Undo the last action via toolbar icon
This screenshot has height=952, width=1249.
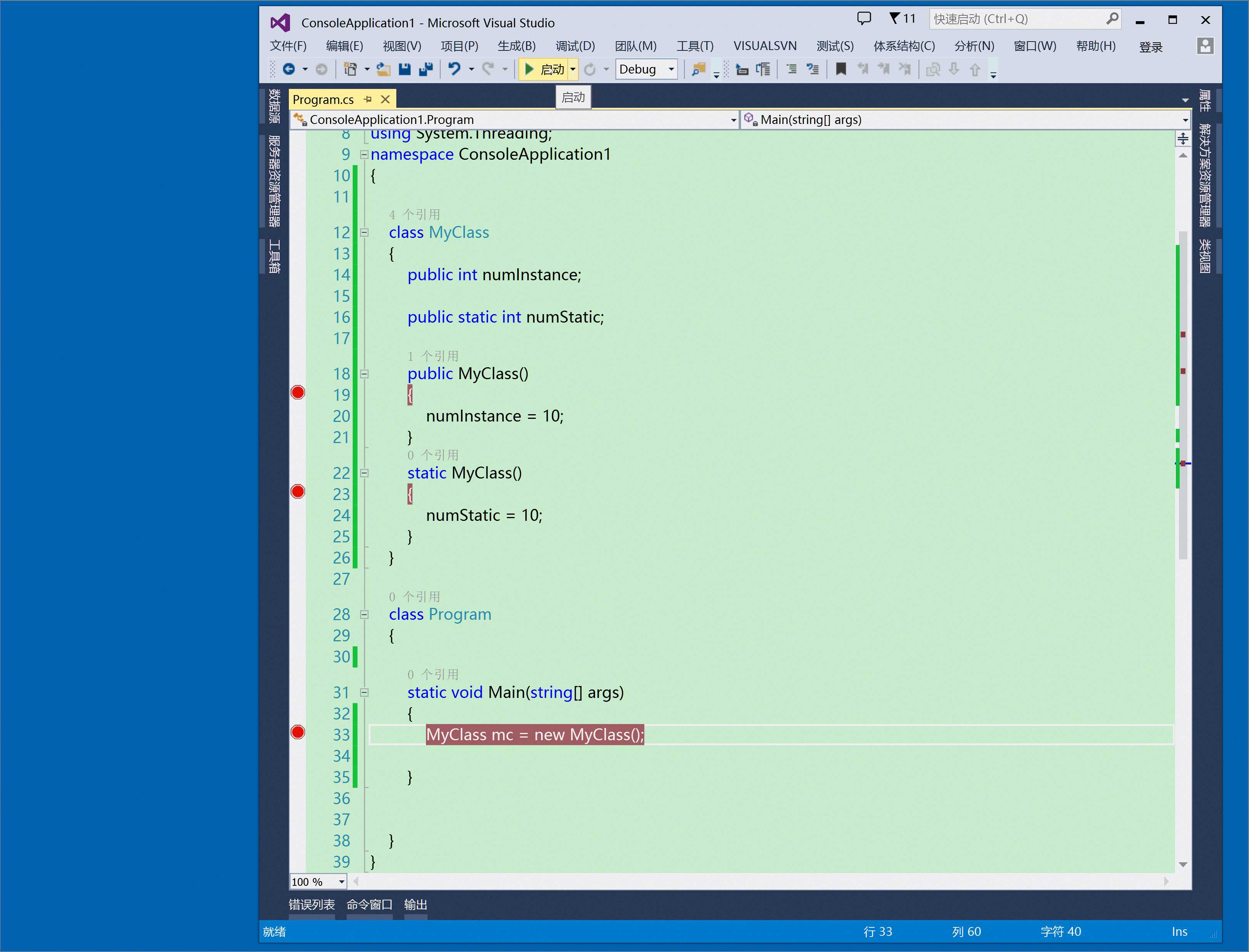[x=454, y=69]
